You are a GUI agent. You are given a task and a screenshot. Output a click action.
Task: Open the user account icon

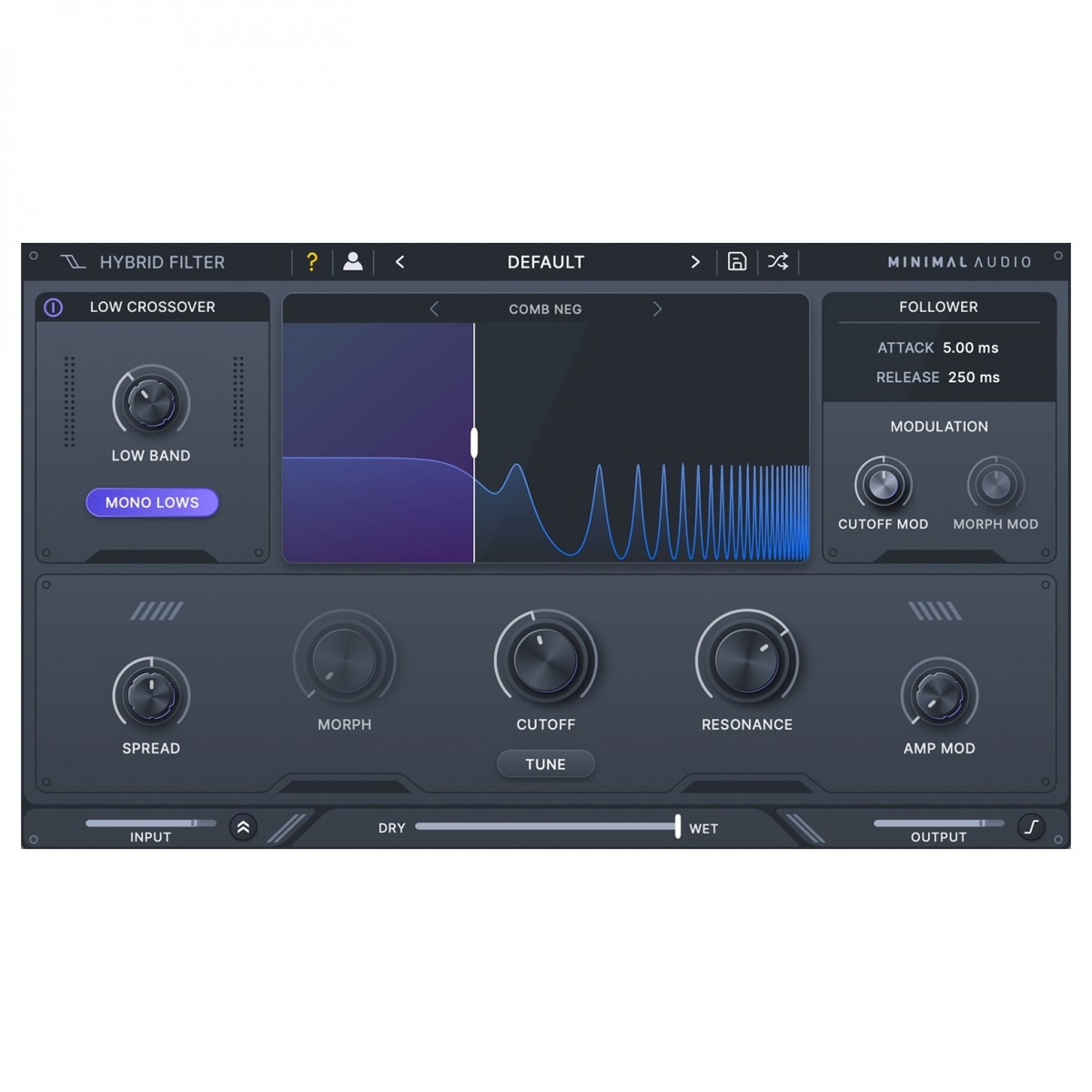(x=353, y=262)
